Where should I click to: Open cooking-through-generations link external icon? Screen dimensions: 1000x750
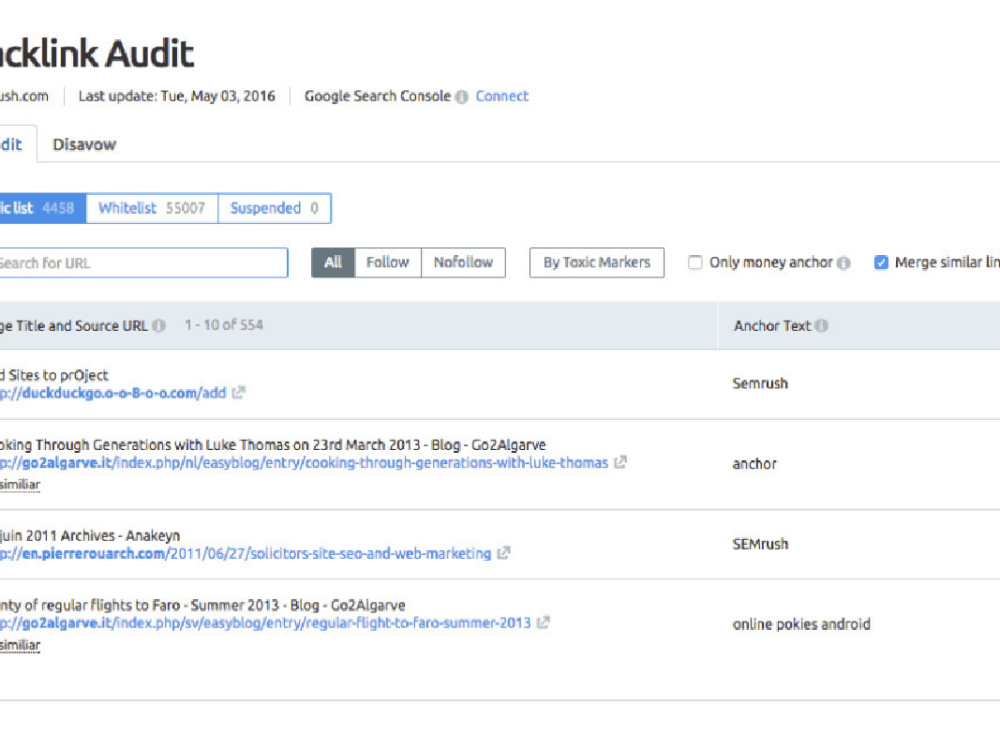tap(620, 462)
